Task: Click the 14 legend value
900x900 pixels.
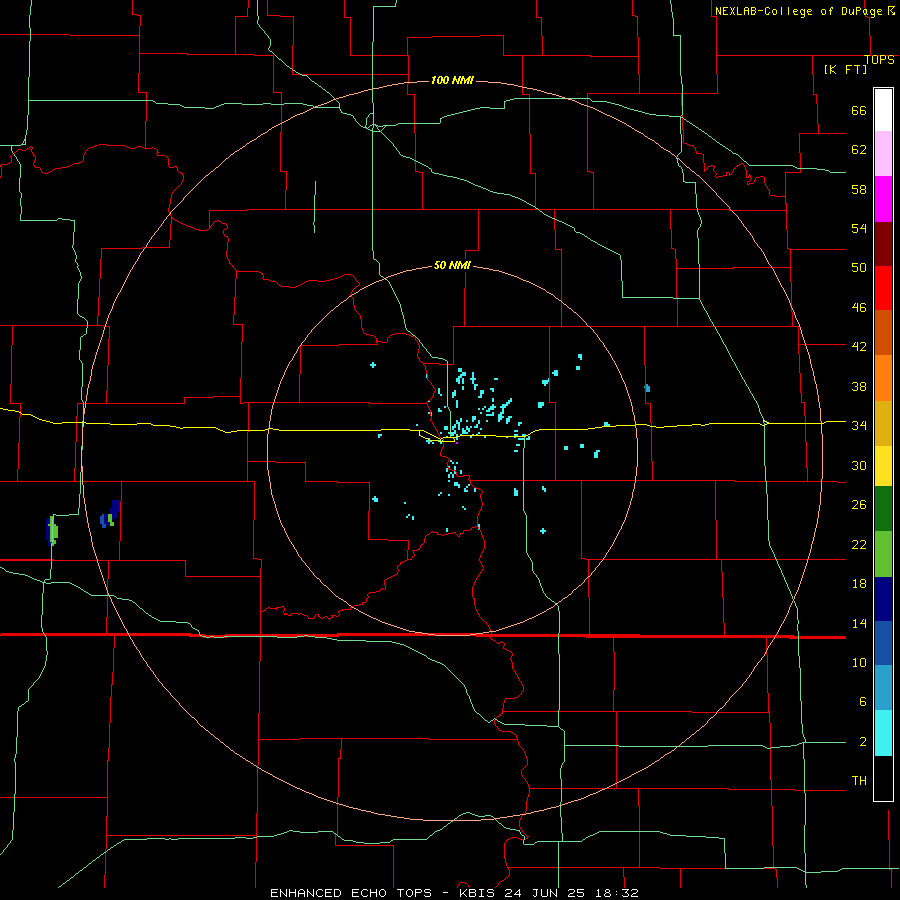Action: click(859, 623)
